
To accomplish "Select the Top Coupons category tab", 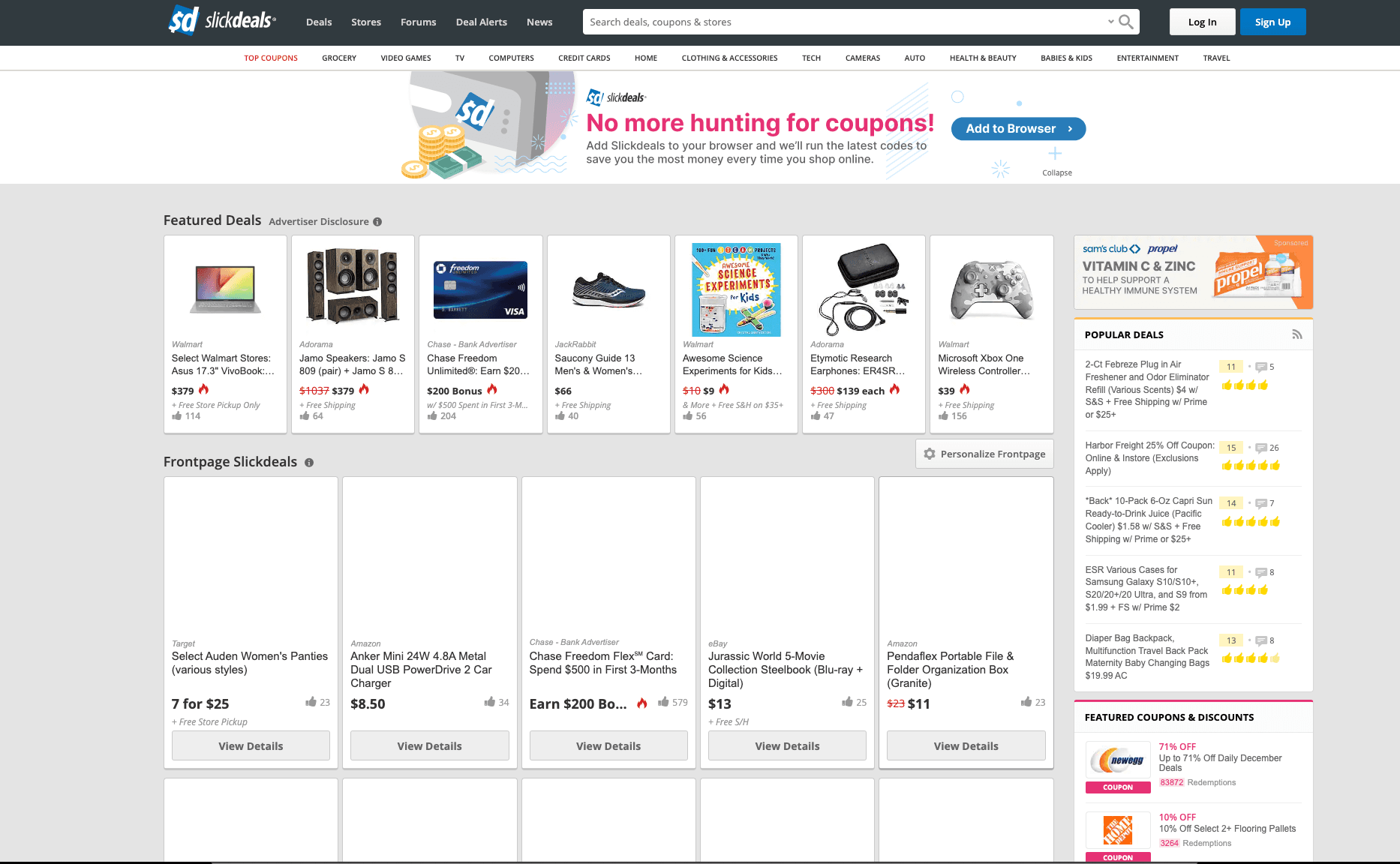I will click(271, 58).
